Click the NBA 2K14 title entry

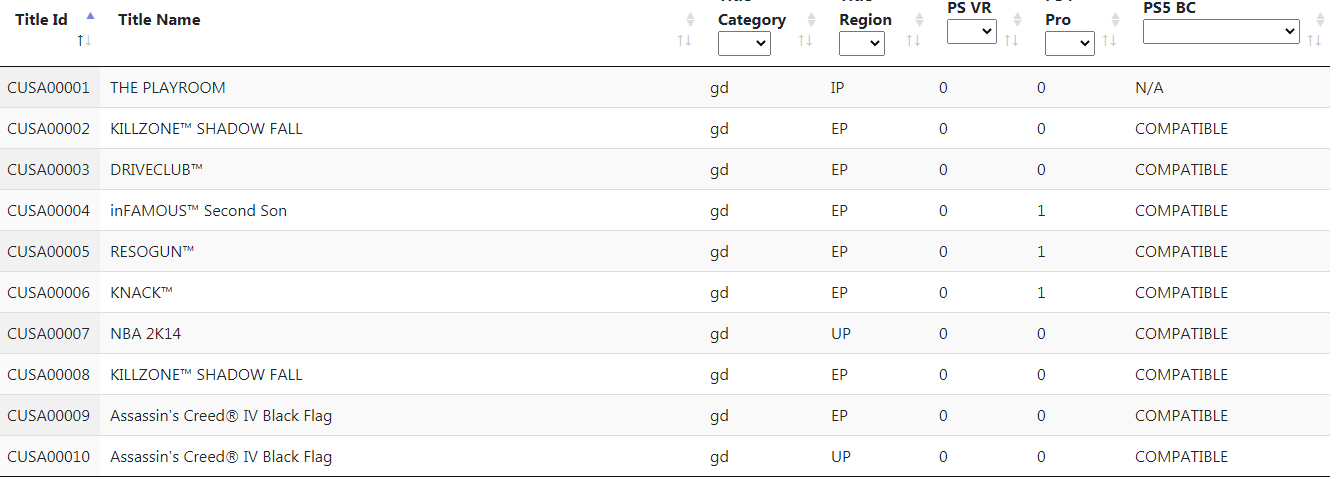pyautogui.click(x=146, y=334)
